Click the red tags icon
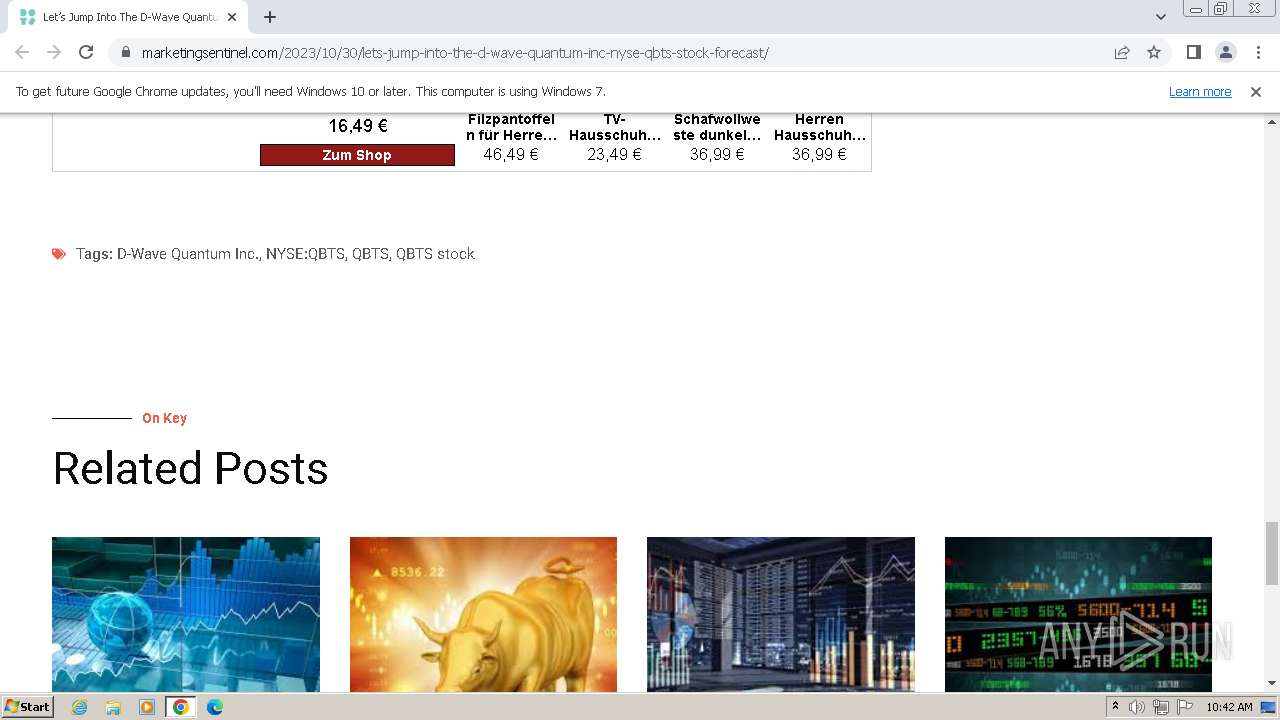 [x=59, y=254]
